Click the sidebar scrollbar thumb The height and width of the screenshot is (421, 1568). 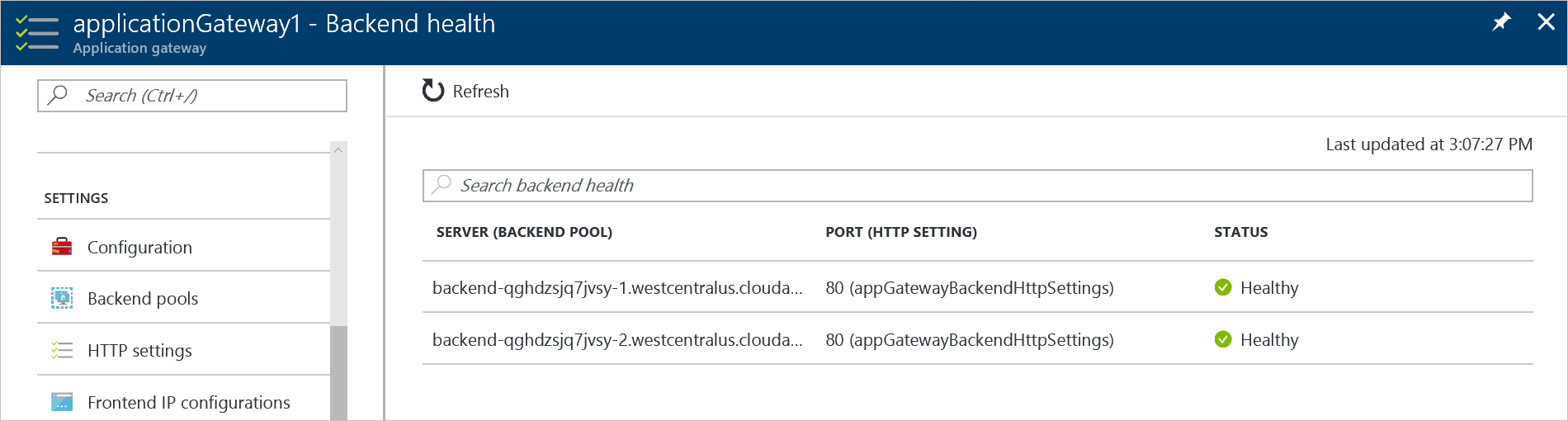tap(338, 371)
